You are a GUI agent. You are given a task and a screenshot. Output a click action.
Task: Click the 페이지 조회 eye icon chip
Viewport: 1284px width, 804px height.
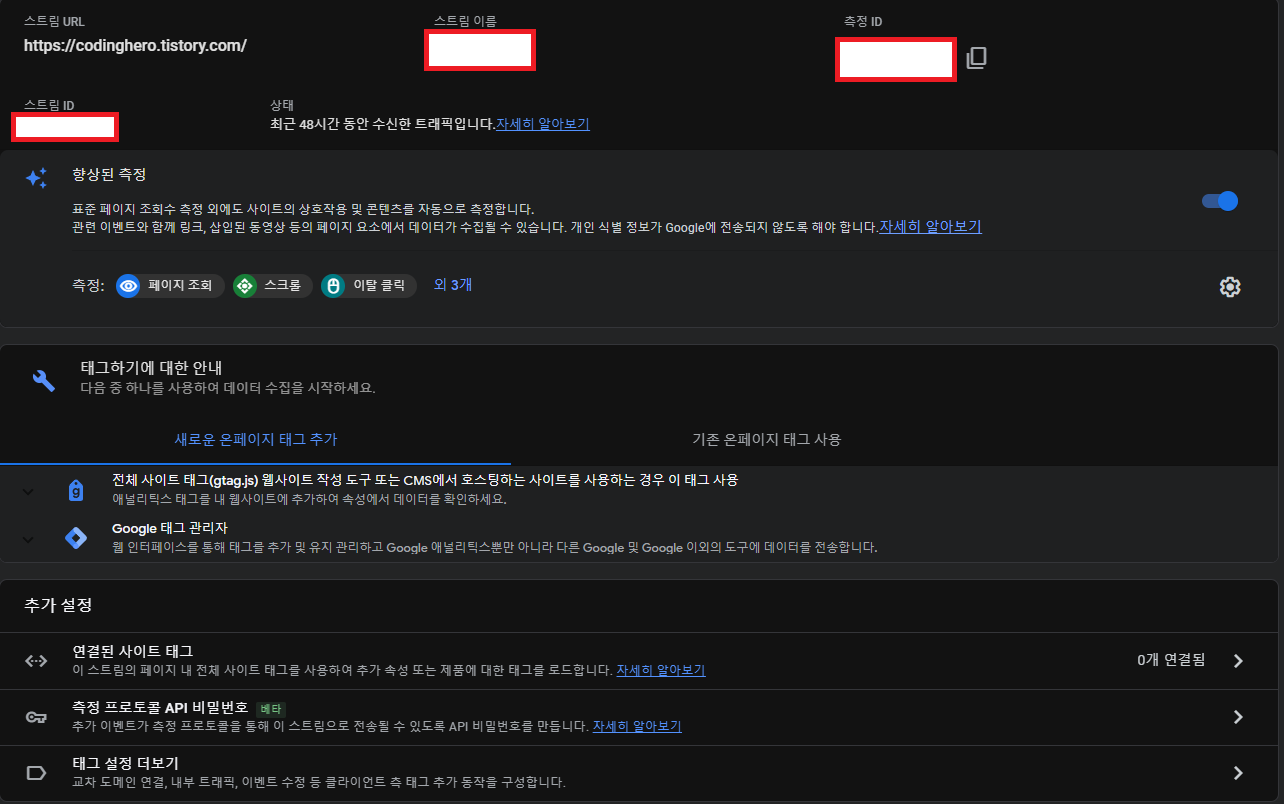click(170, 286)
